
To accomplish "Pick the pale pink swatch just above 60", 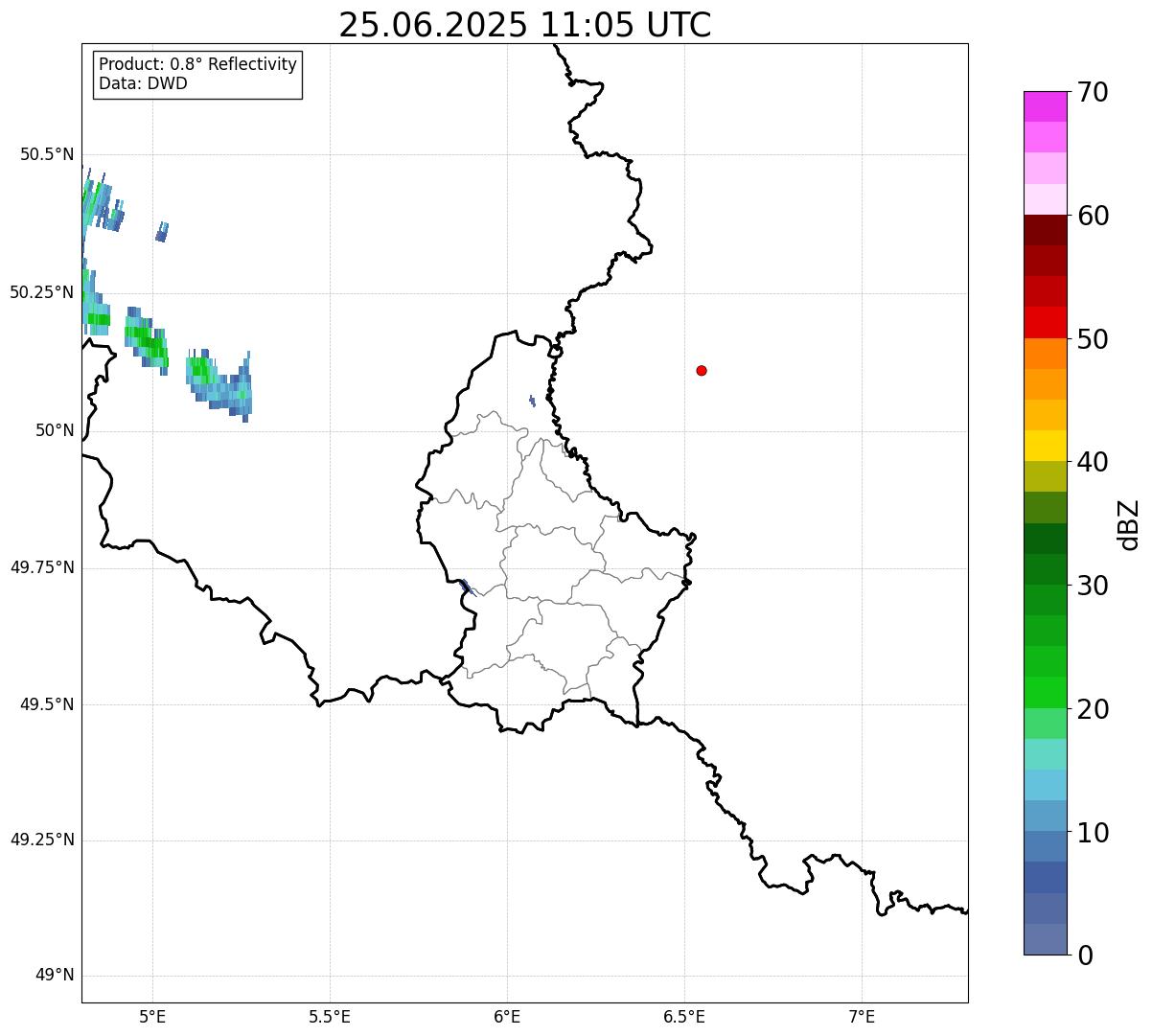I will point(1046,199).
